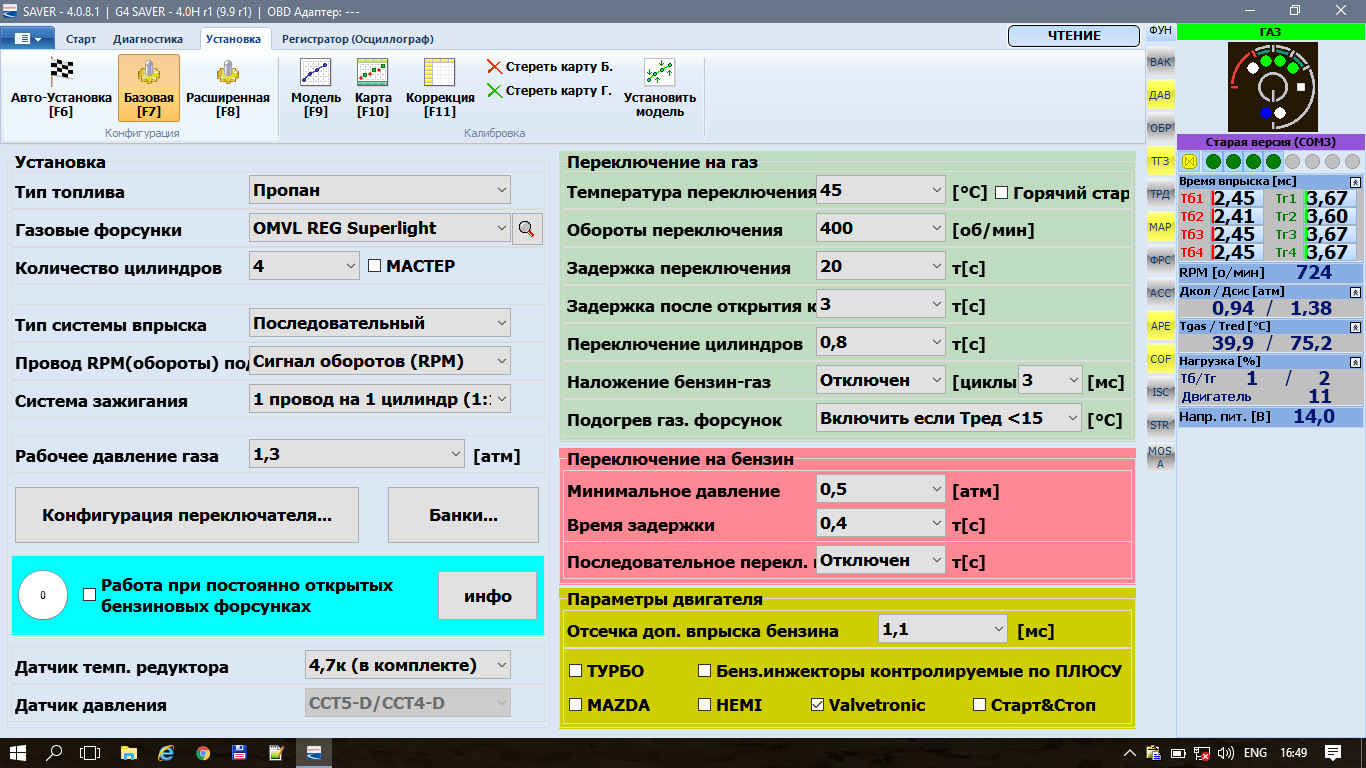Open Рабочее давление газа dropdown
1366x768 pixels.
point(356,455)
